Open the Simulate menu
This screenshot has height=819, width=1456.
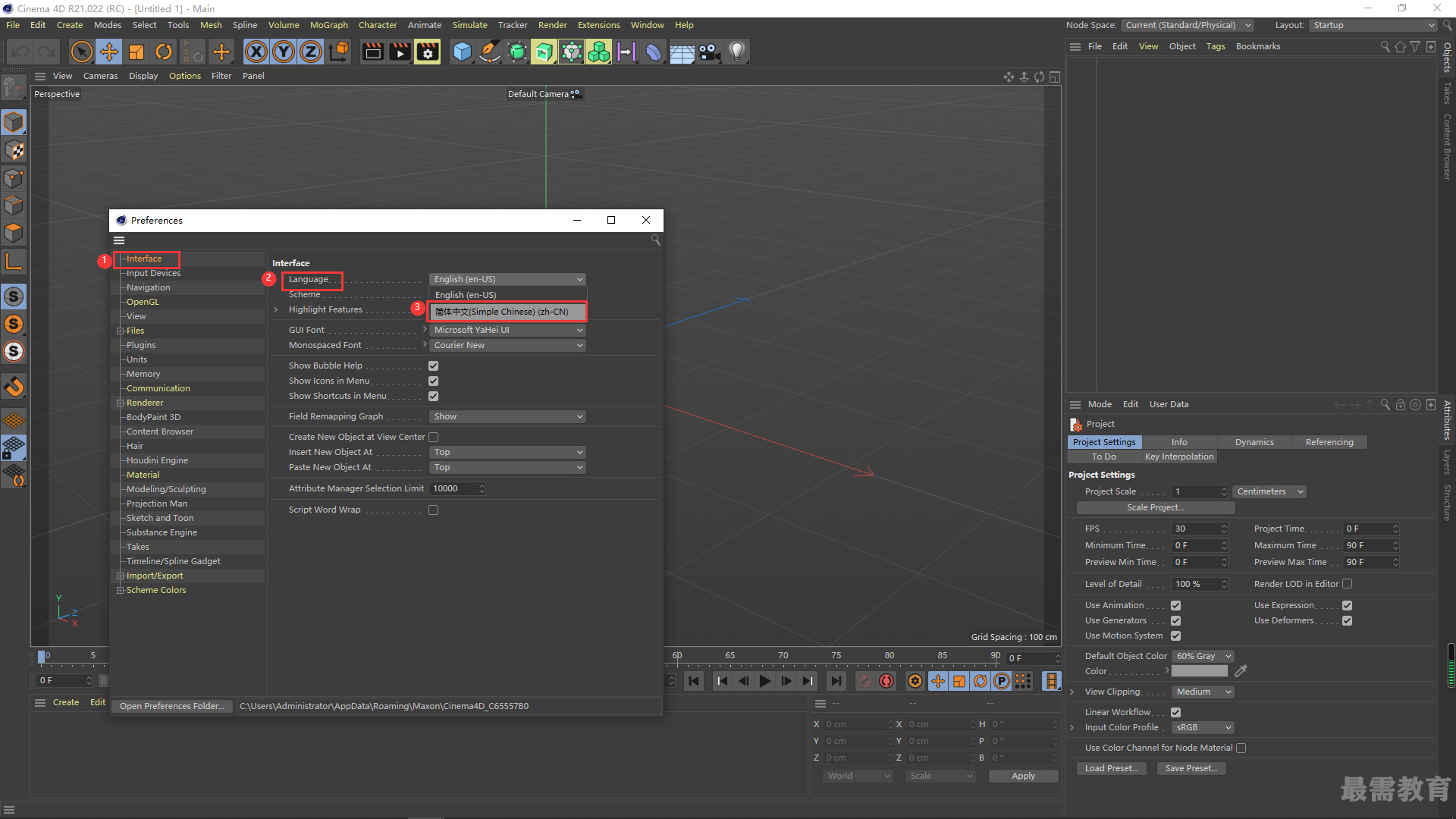[469, 25]
